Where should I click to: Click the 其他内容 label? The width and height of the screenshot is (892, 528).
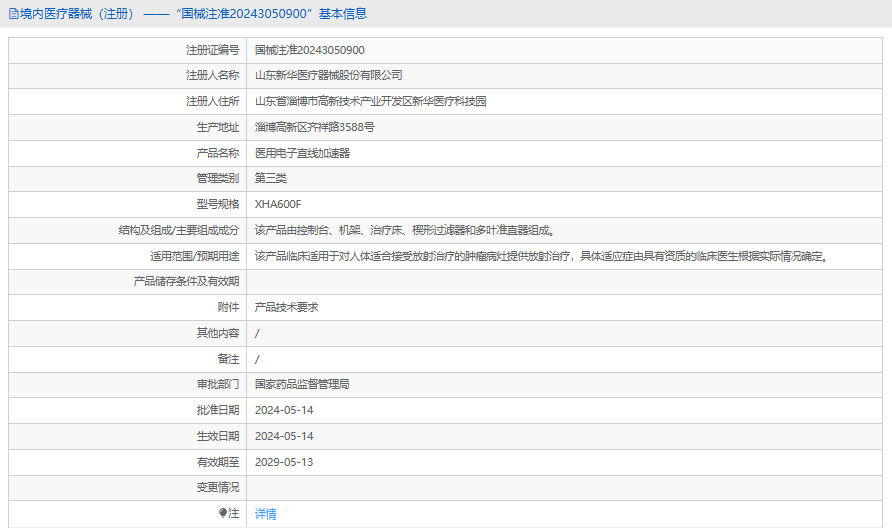click(x=218, y=333)
